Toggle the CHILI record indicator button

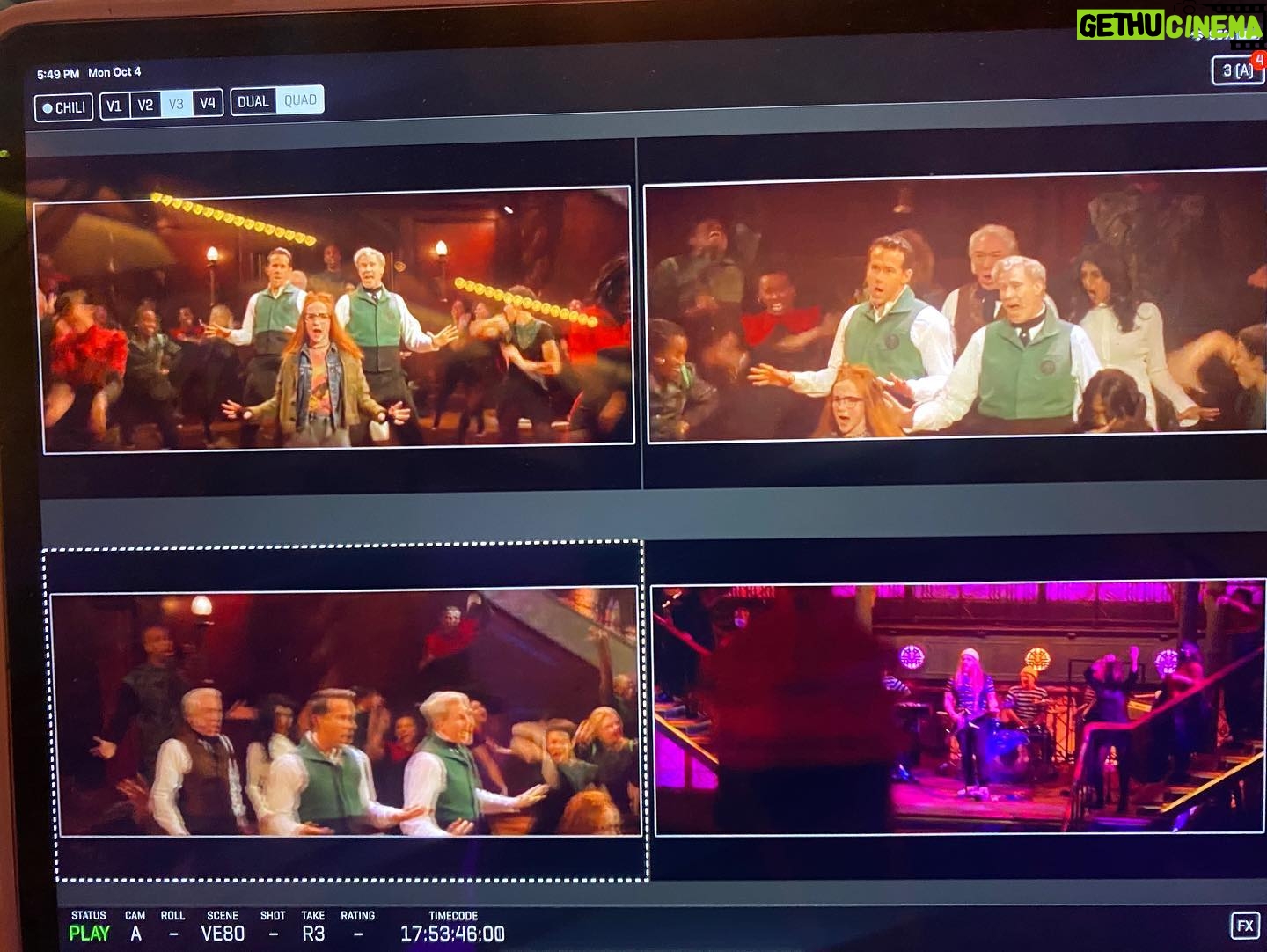pyautogui.click(x=64, y=107)
